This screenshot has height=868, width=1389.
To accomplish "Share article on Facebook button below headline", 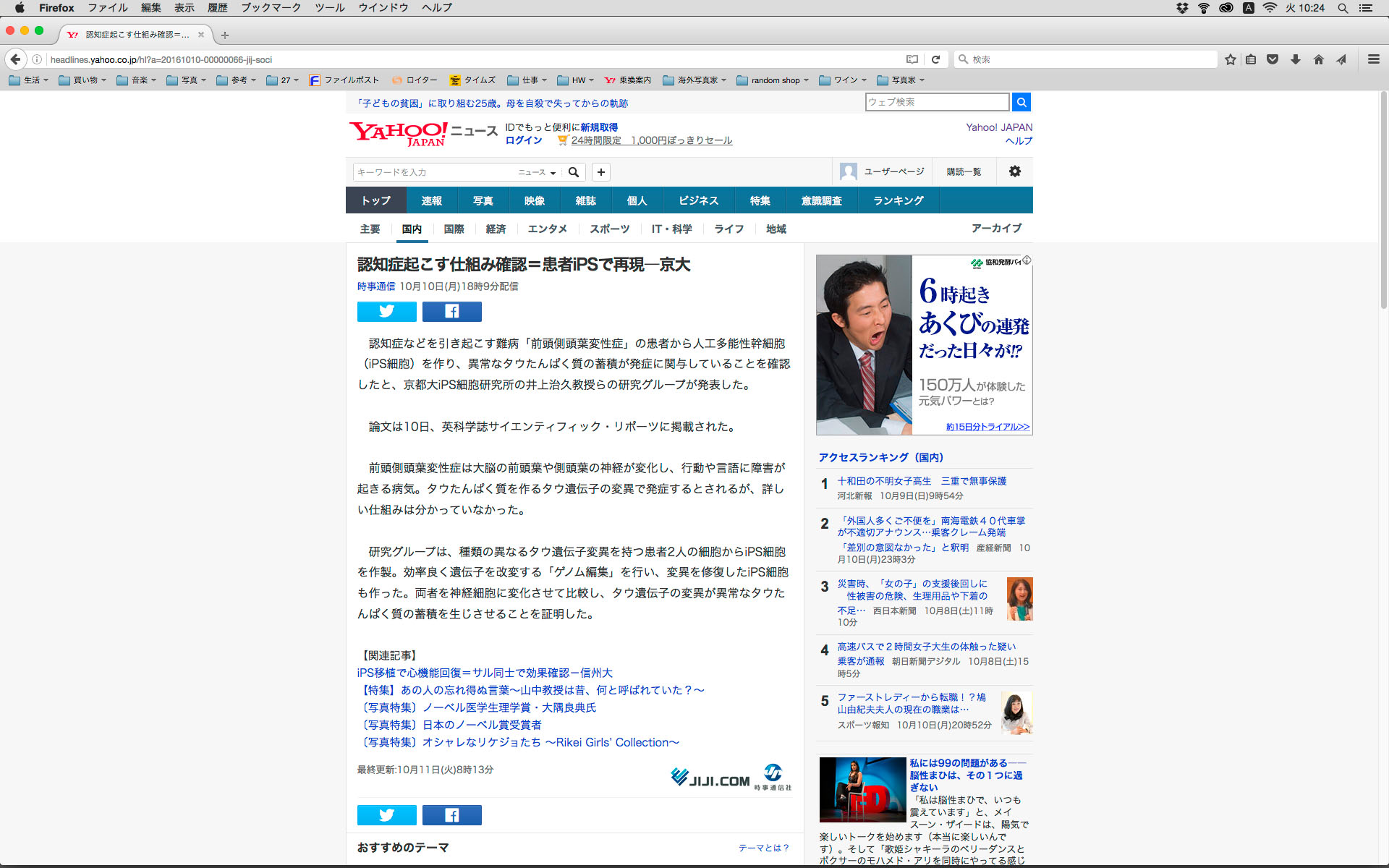I will click(451, 311).
